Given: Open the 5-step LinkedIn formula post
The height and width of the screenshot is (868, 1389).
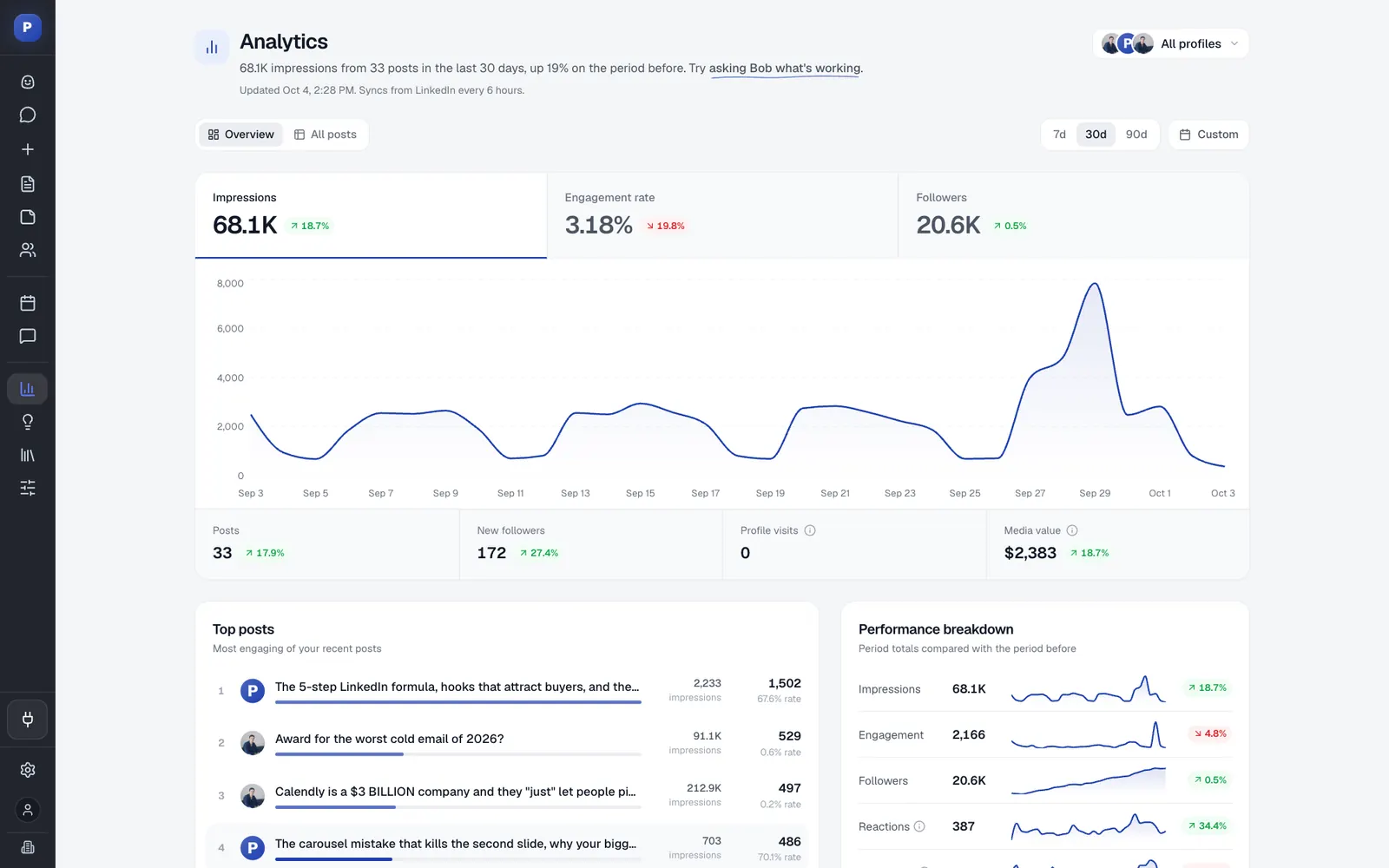Looking at the screenshot, I should 507,691.
